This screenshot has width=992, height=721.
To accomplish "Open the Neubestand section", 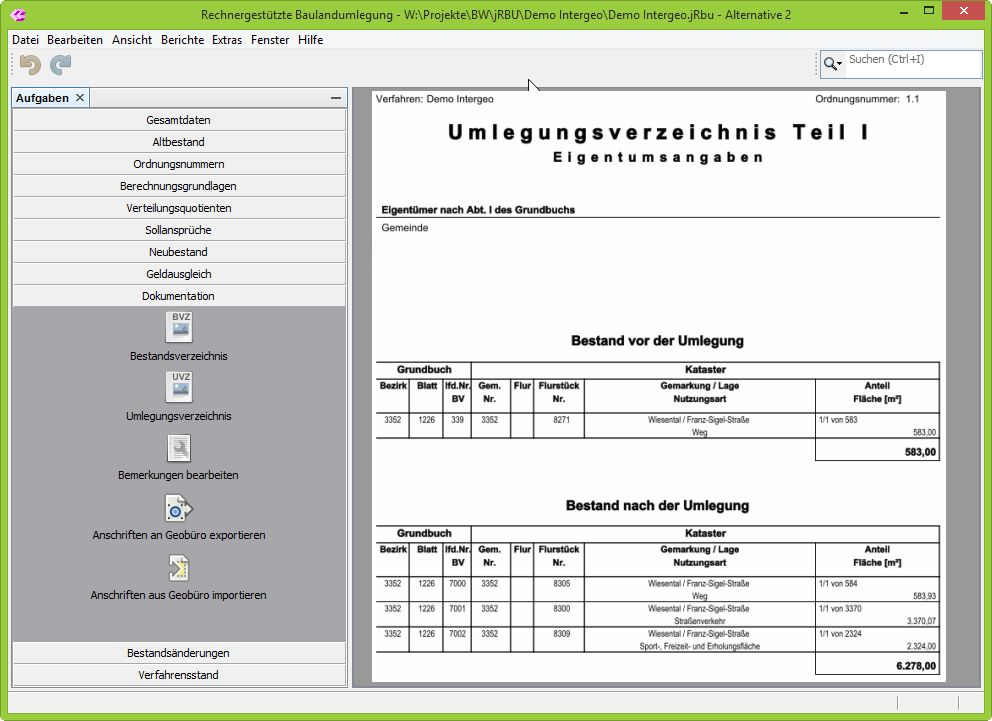I will point(177,251).
